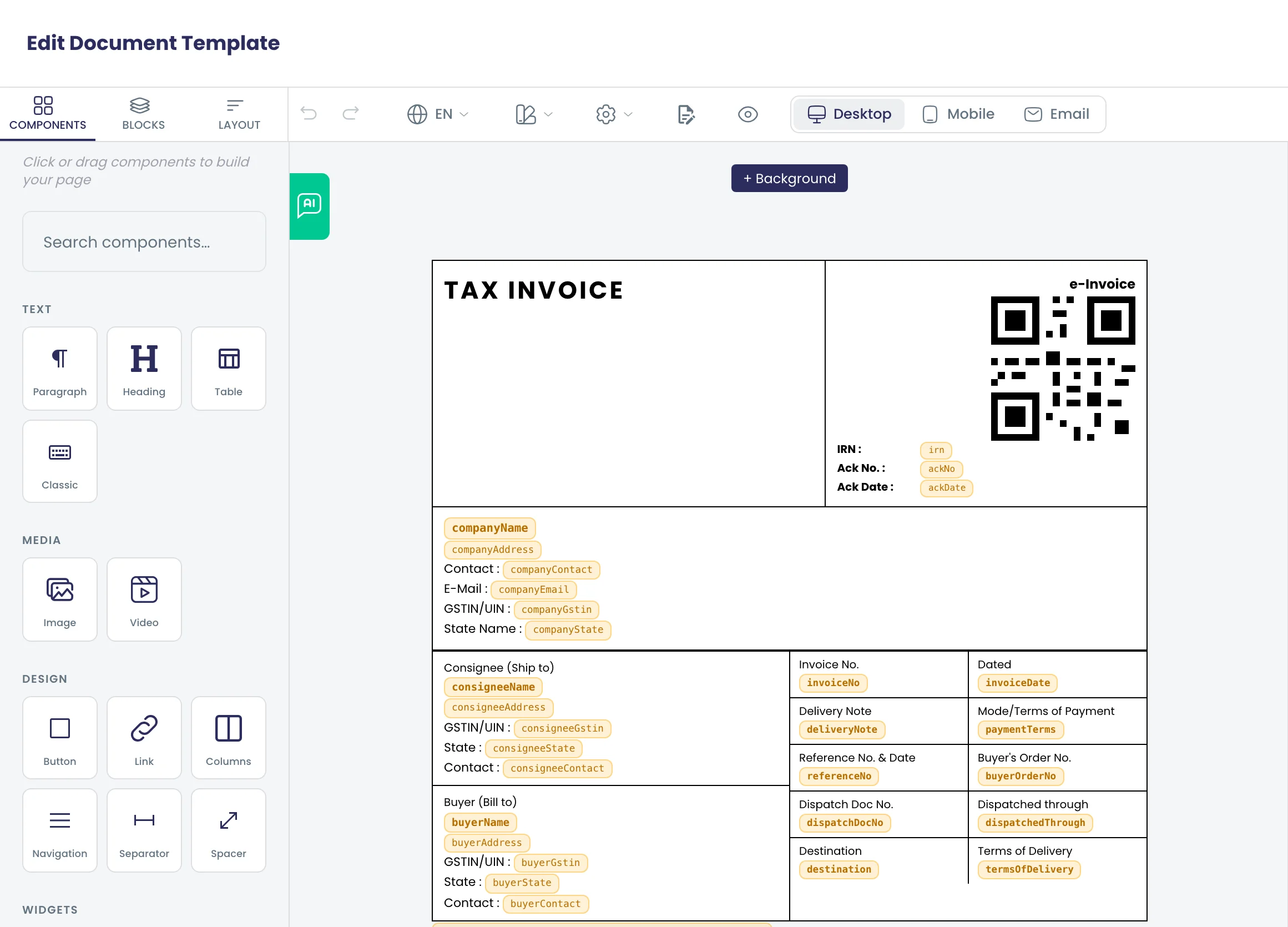Click the undo arrow
The height and width of the screenshot is (927, 1288).
(x=309, y=114)
